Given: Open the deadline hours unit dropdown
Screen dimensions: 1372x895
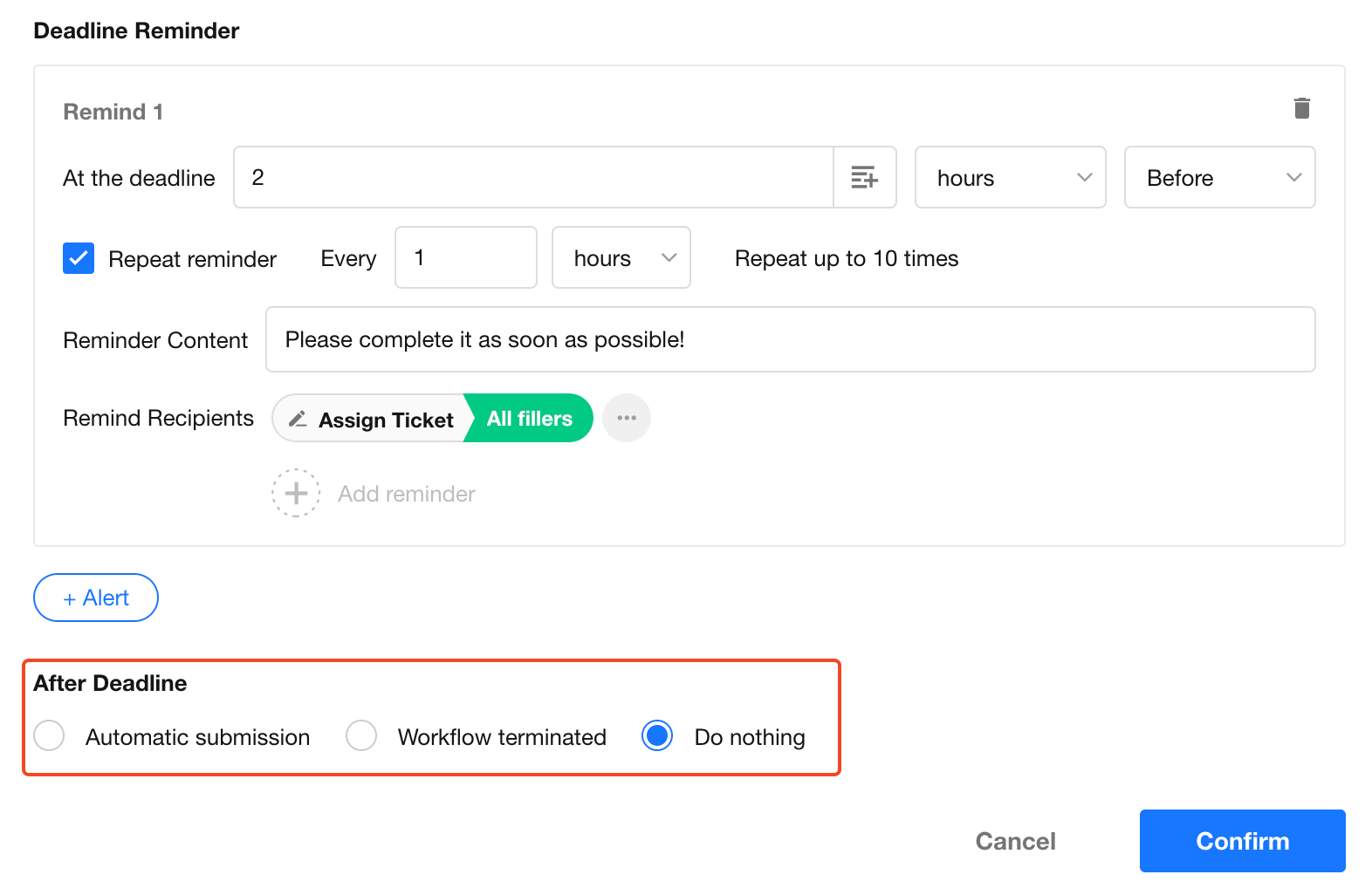Looking at the screenshot, I should tap(1010, 178).
